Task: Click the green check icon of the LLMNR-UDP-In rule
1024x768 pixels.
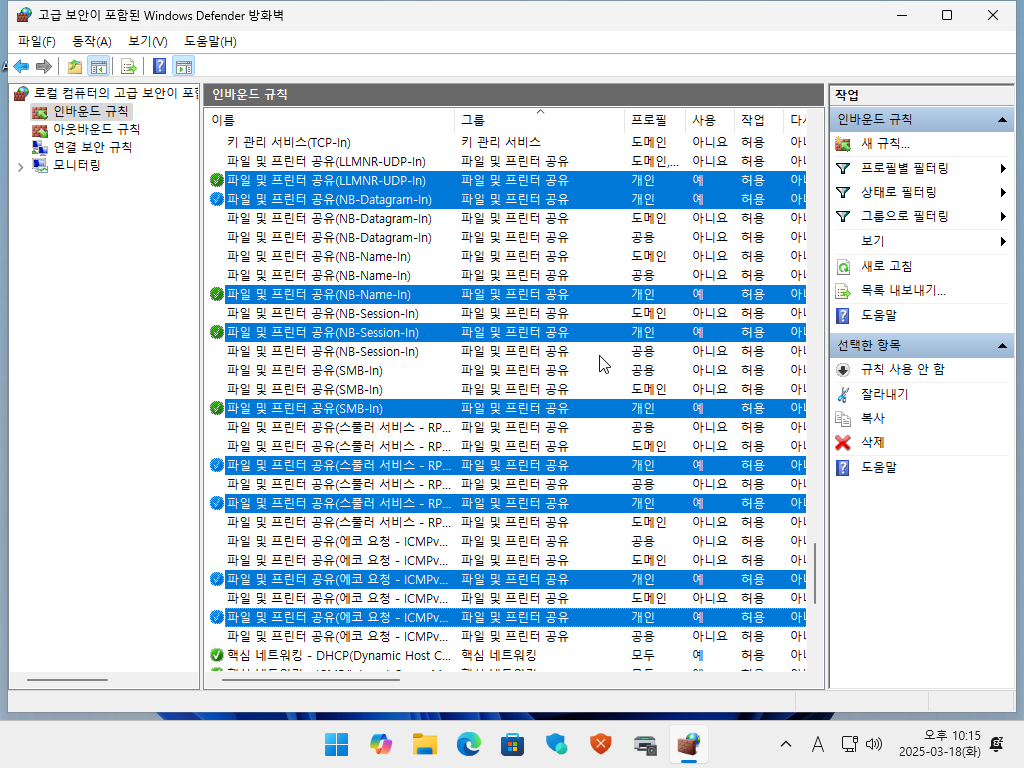Action: click(x=217, y=180)
